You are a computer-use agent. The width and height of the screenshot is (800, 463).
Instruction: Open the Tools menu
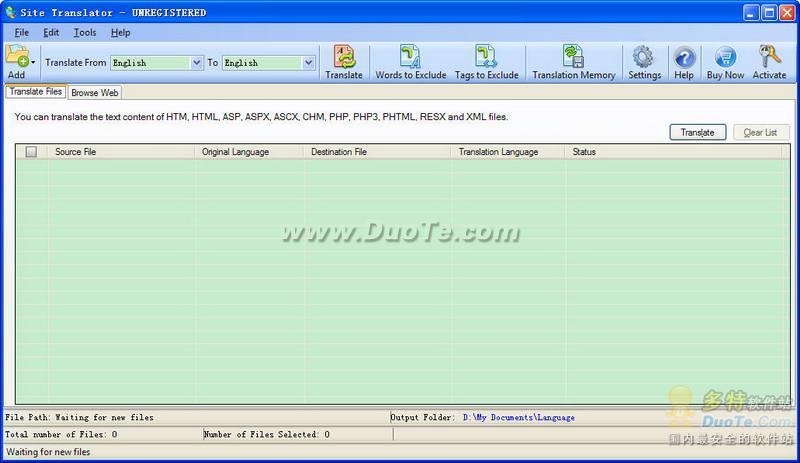click(x=85, y=33)
